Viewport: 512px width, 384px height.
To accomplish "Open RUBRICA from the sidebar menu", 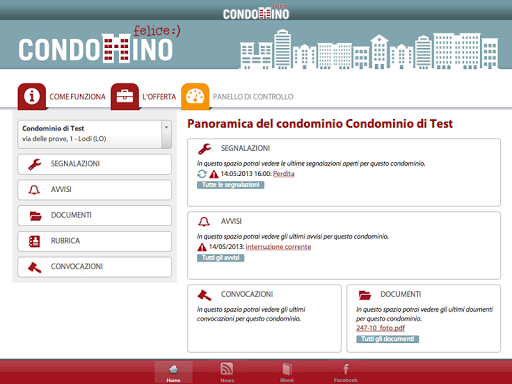I will 95,241.
